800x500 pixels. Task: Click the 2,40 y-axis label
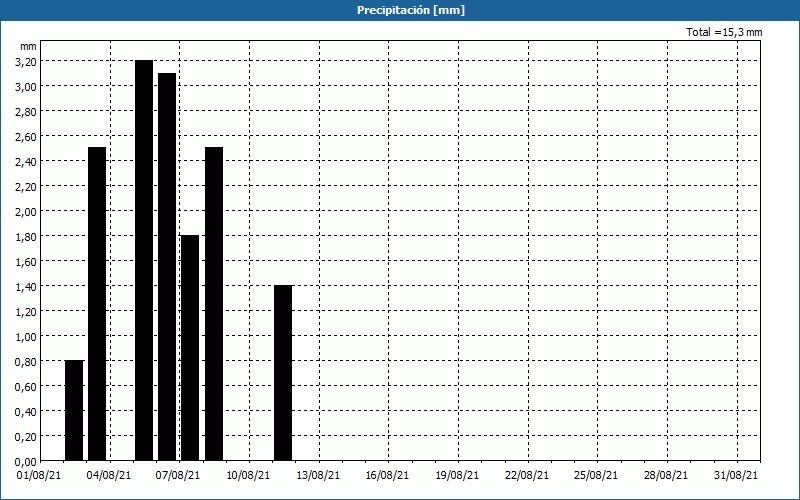[26, 162]
